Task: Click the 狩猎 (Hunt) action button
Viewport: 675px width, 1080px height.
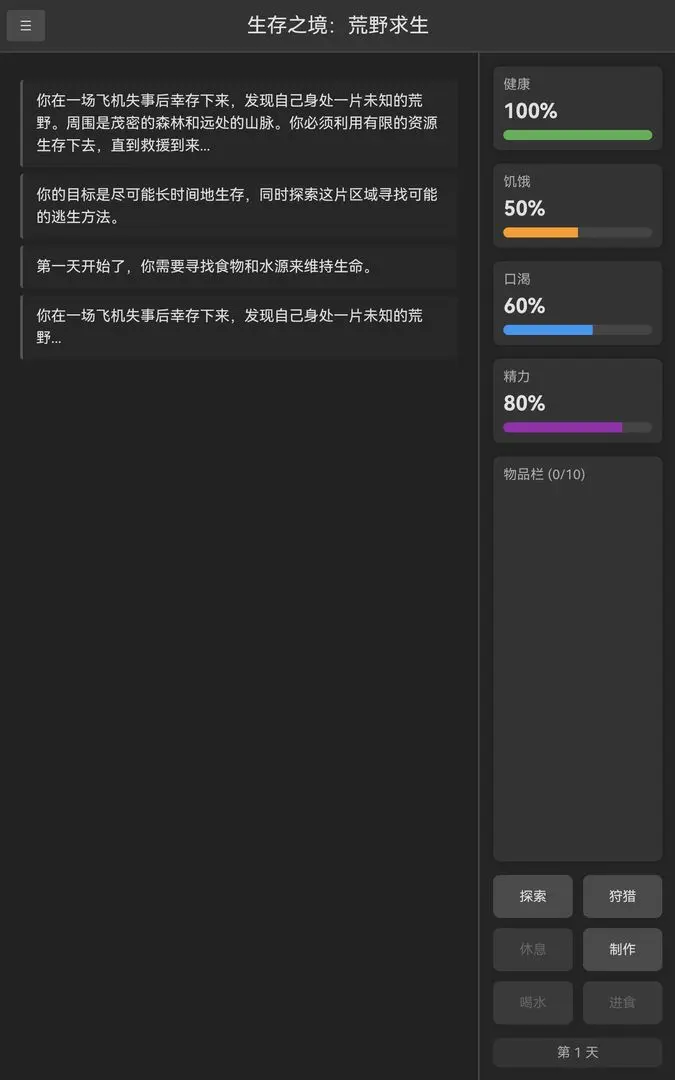Action: tap(622, 896)
